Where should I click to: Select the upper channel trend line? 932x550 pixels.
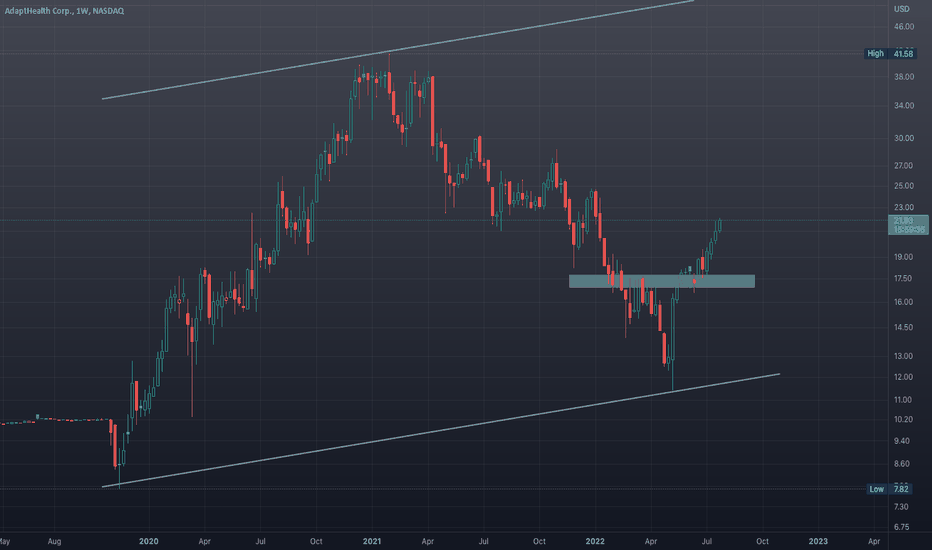[x=398, y=50]
